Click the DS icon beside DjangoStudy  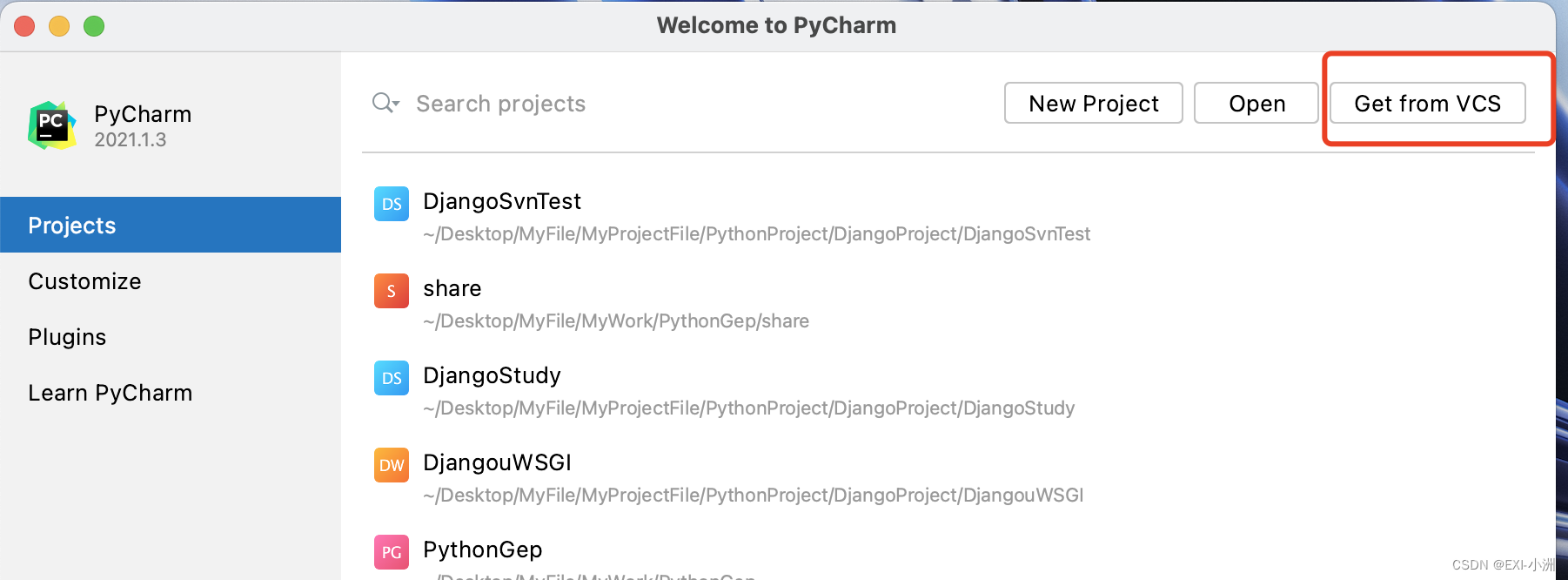tap(392, 378)
